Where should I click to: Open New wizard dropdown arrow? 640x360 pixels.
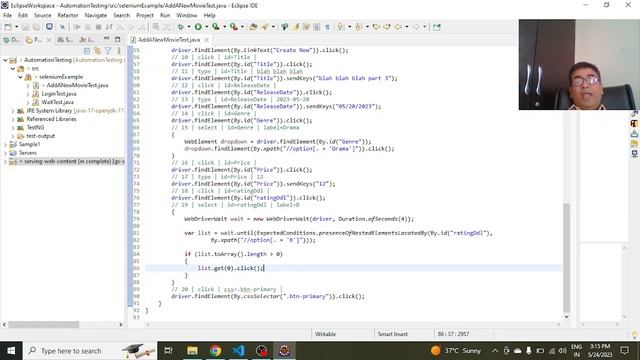pos(16,27)
